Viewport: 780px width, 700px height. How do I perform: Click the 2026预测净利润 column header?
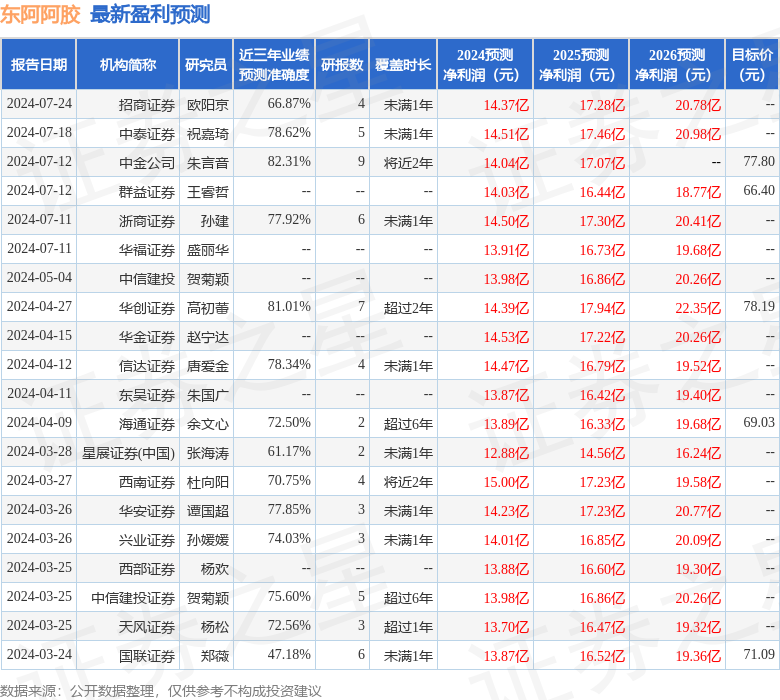pyautogui.click(x=677, y=65)
